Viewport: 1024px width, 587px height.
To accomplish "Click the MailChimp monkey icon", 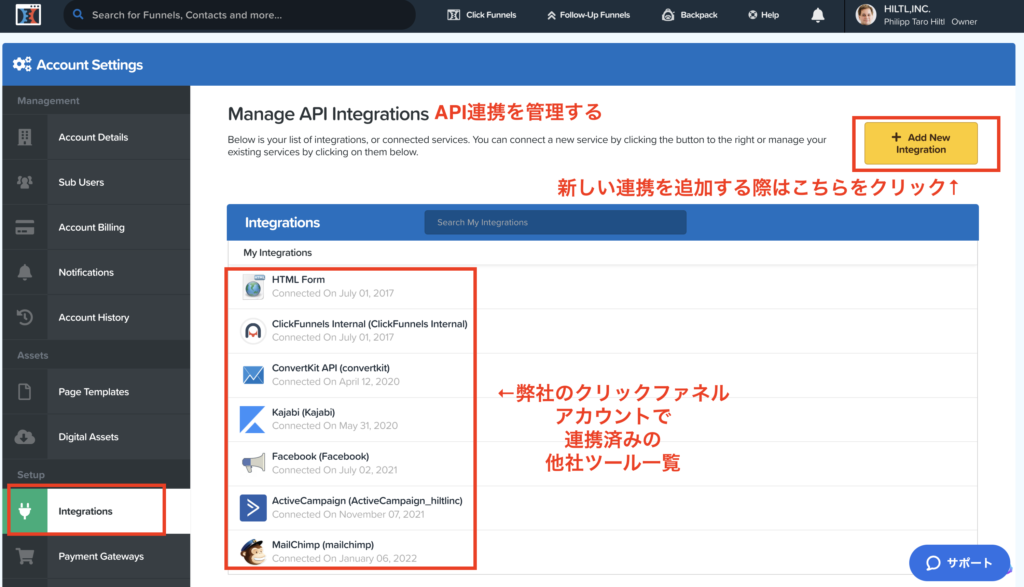I will [253, 552].
